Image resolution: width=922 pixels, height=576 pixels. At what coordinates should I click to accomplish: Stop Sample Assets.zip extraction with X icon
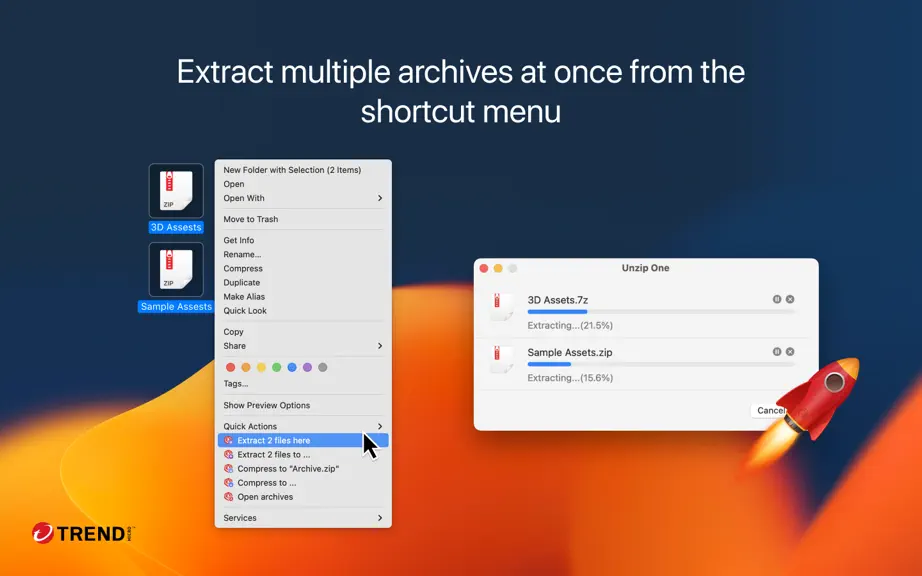790,351
